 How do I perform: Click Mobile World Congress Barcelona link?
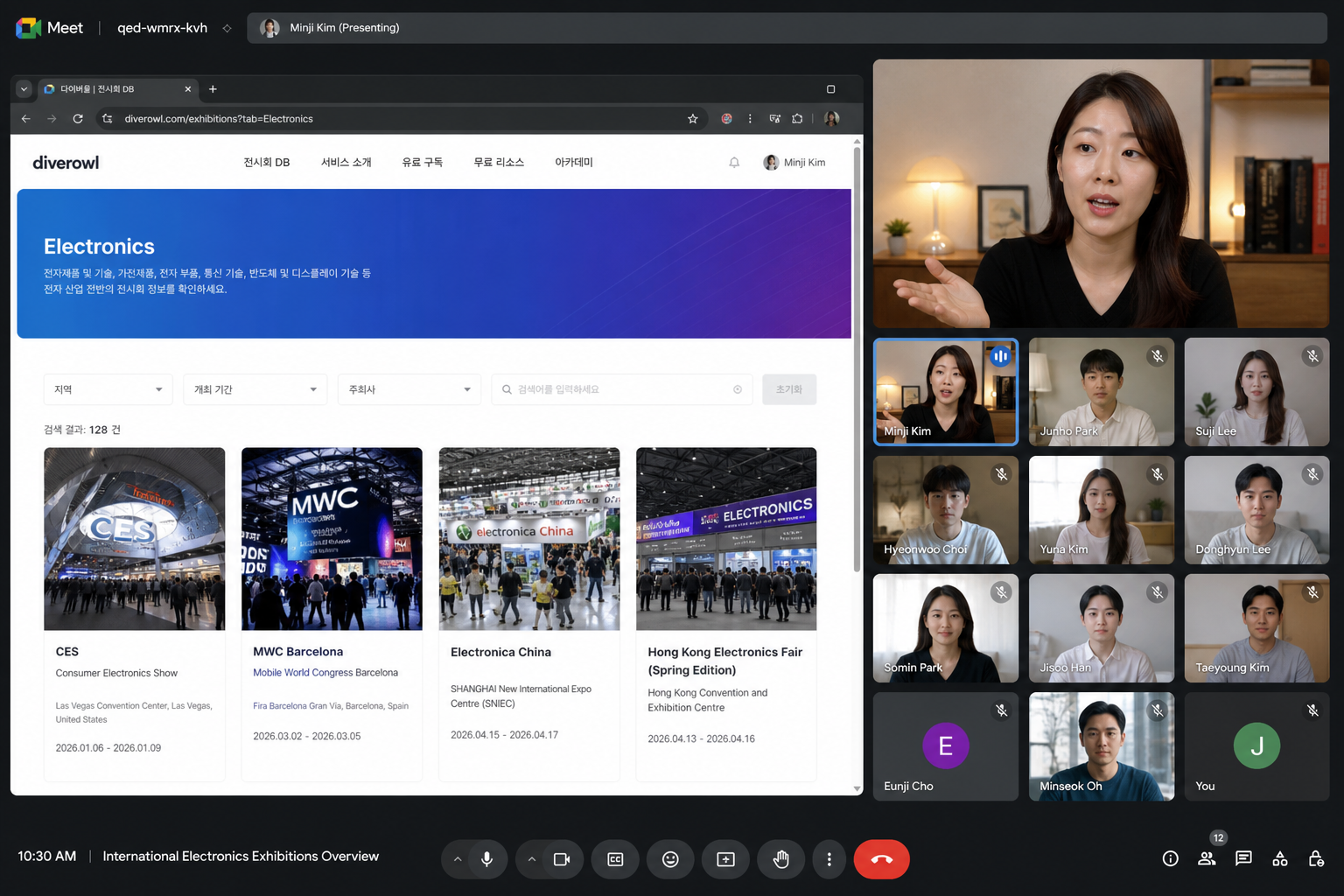[x=325, y=673]
